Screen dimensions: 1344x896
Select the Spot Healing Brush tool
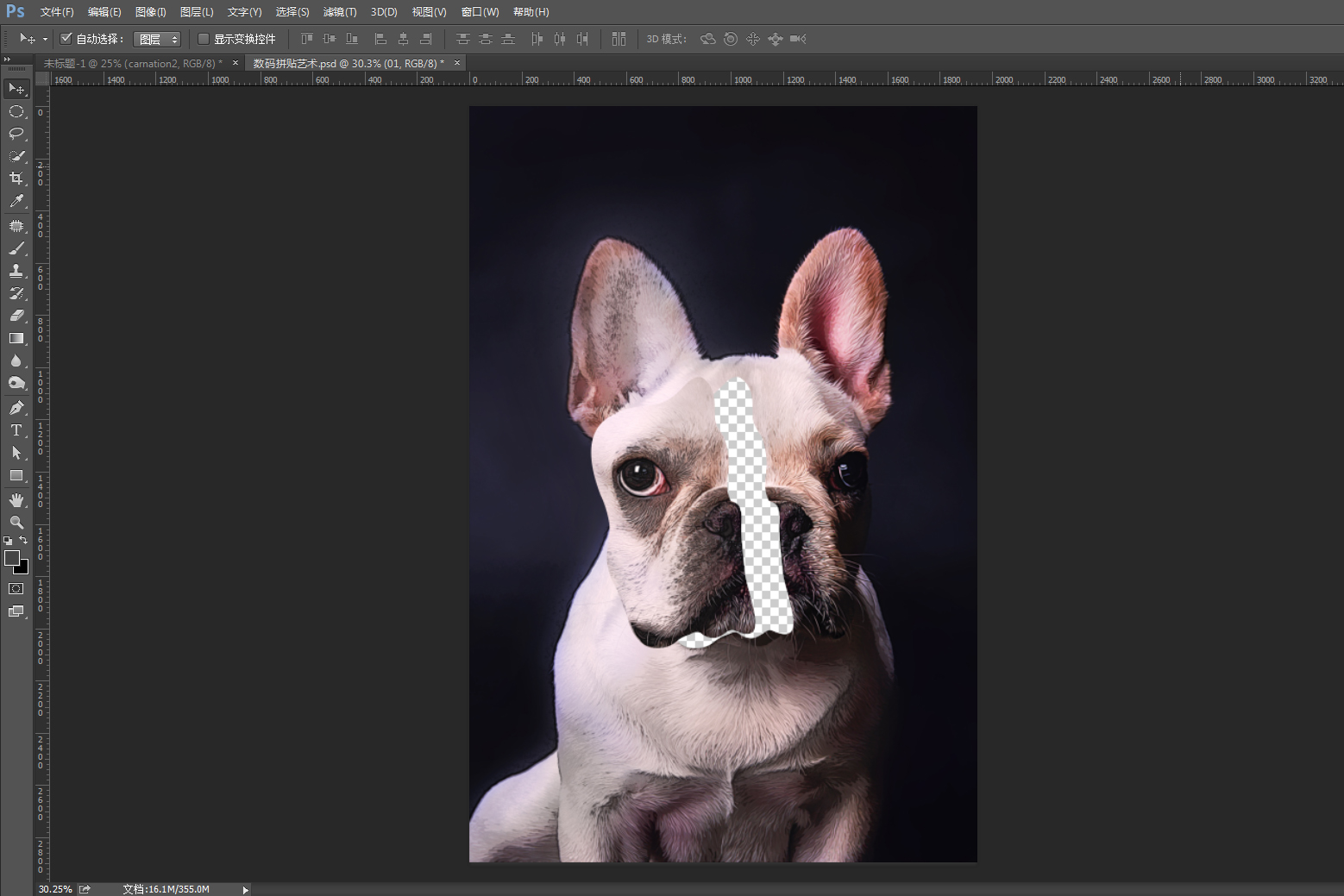pyautogui.click(x=16, y=226)
